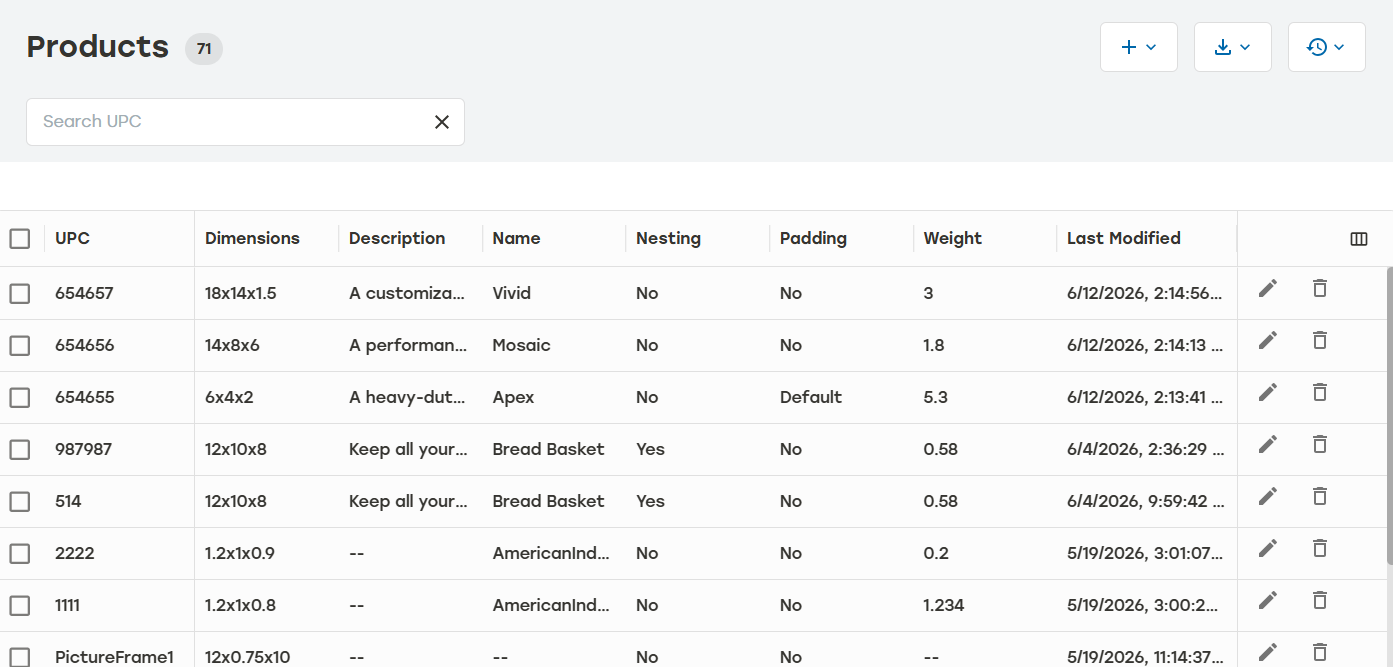Edit the PictureFrame1 product row

1268,652
